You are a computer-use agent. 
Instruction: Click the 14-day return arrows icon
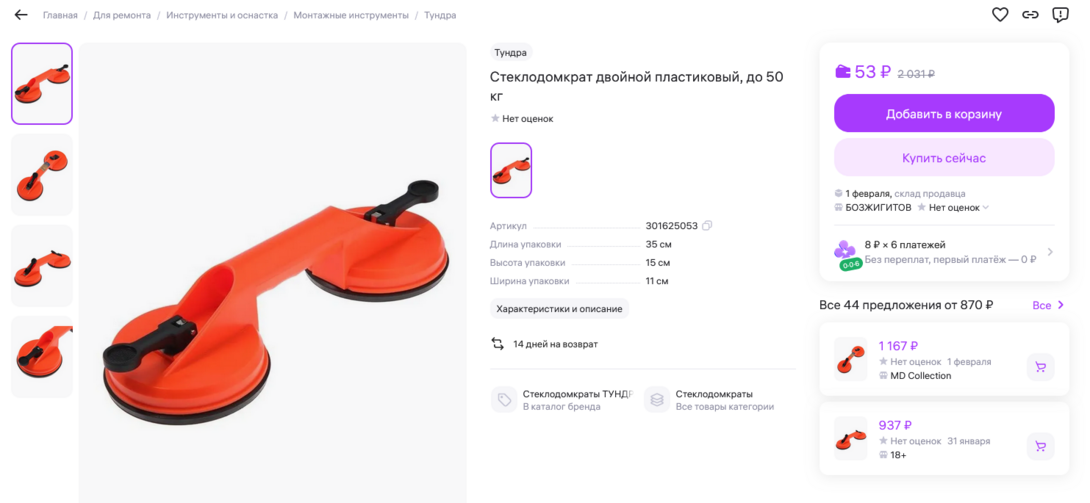(x=497, y=344)
